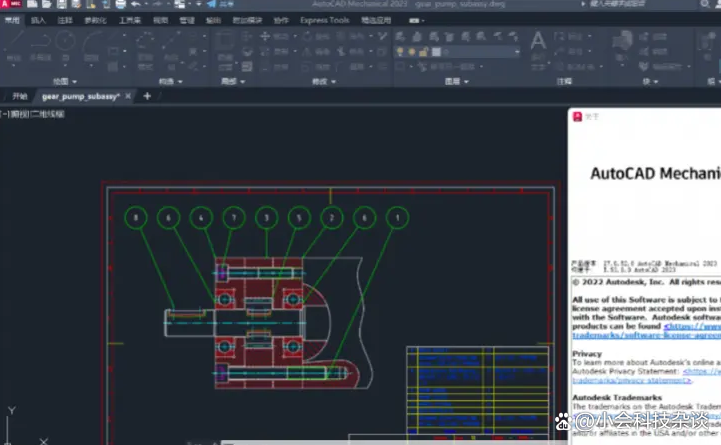Viewport: 721px width, 445px height.
Task: Click the search keyword input field in title bar
Action: coord(617,4)
